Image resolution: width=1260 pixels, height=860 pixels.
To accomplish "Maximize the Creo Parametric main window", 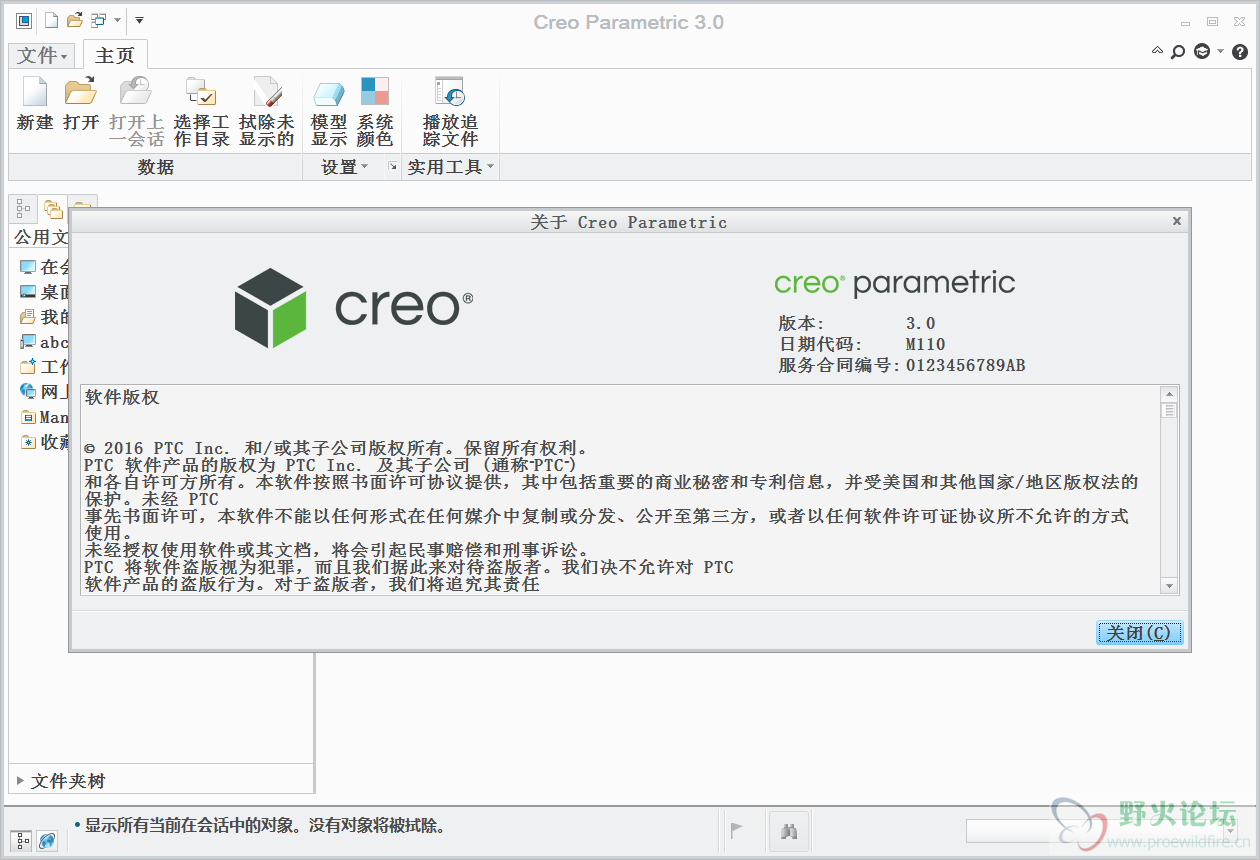I will (x=1212, y=21).
